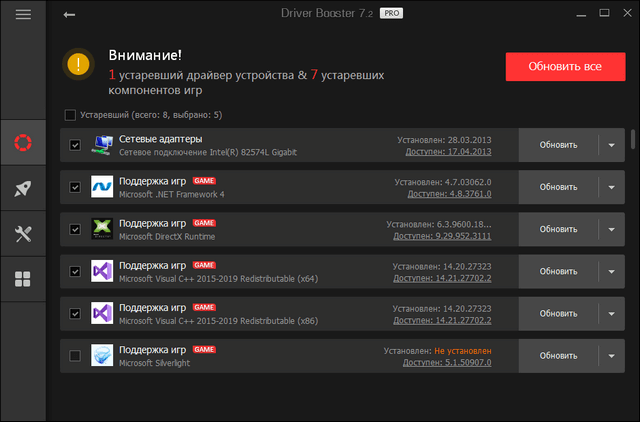640x422 pixels.
Task: Open the grid Action Center sidebar tab
Action: pyautogui.click(x=23, y=279)
